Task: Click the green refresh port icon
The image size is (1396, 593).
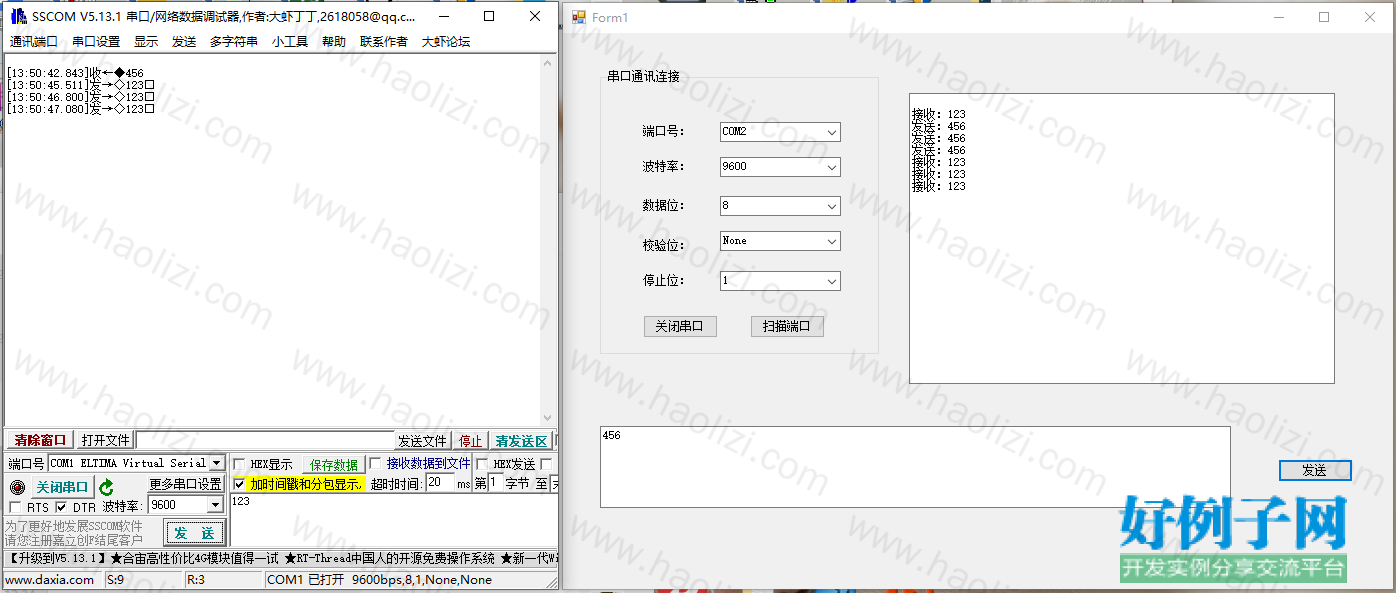Action: click(106, 487)
